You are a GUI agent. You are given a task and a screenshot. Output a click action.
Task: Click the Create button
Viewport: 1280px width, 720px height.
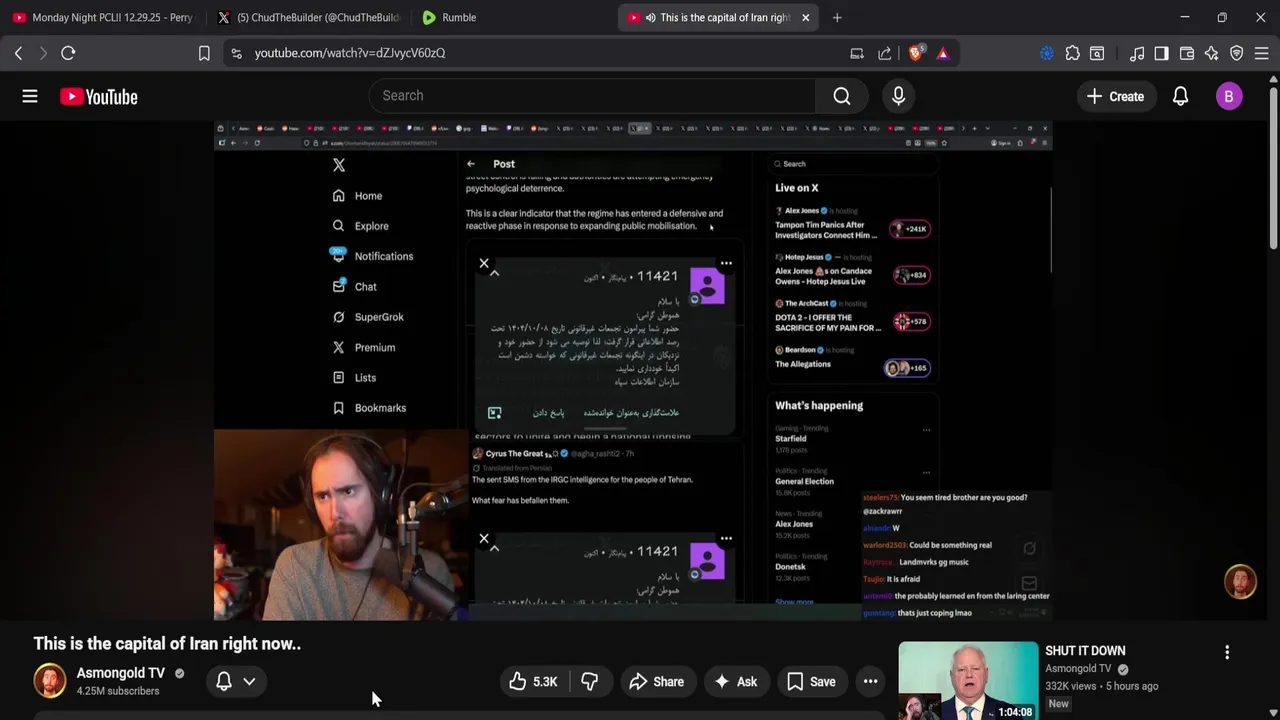point(1115,96)
